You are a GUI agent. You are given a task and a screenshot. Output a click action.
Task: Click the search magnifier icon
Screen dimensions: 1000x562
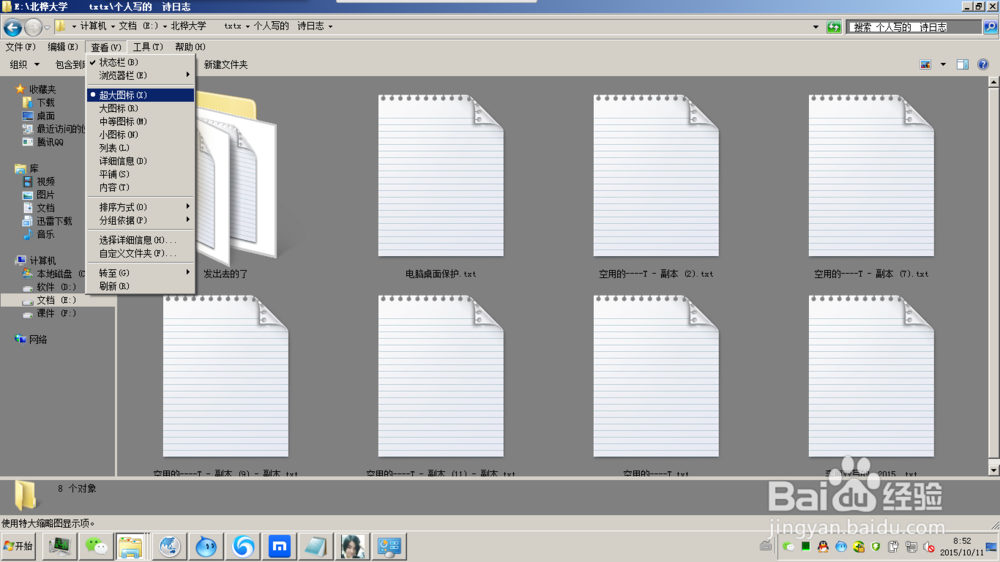tap(990, 27)
